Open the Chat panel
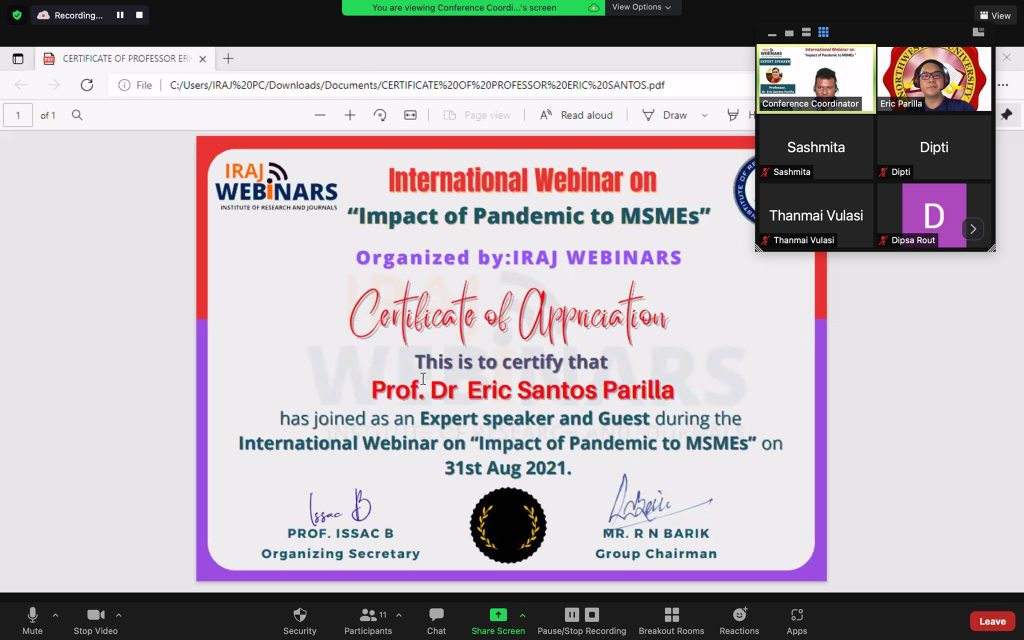Image resolution: width=1024 pixels, height=640 pixels. (x=436, y=620)
